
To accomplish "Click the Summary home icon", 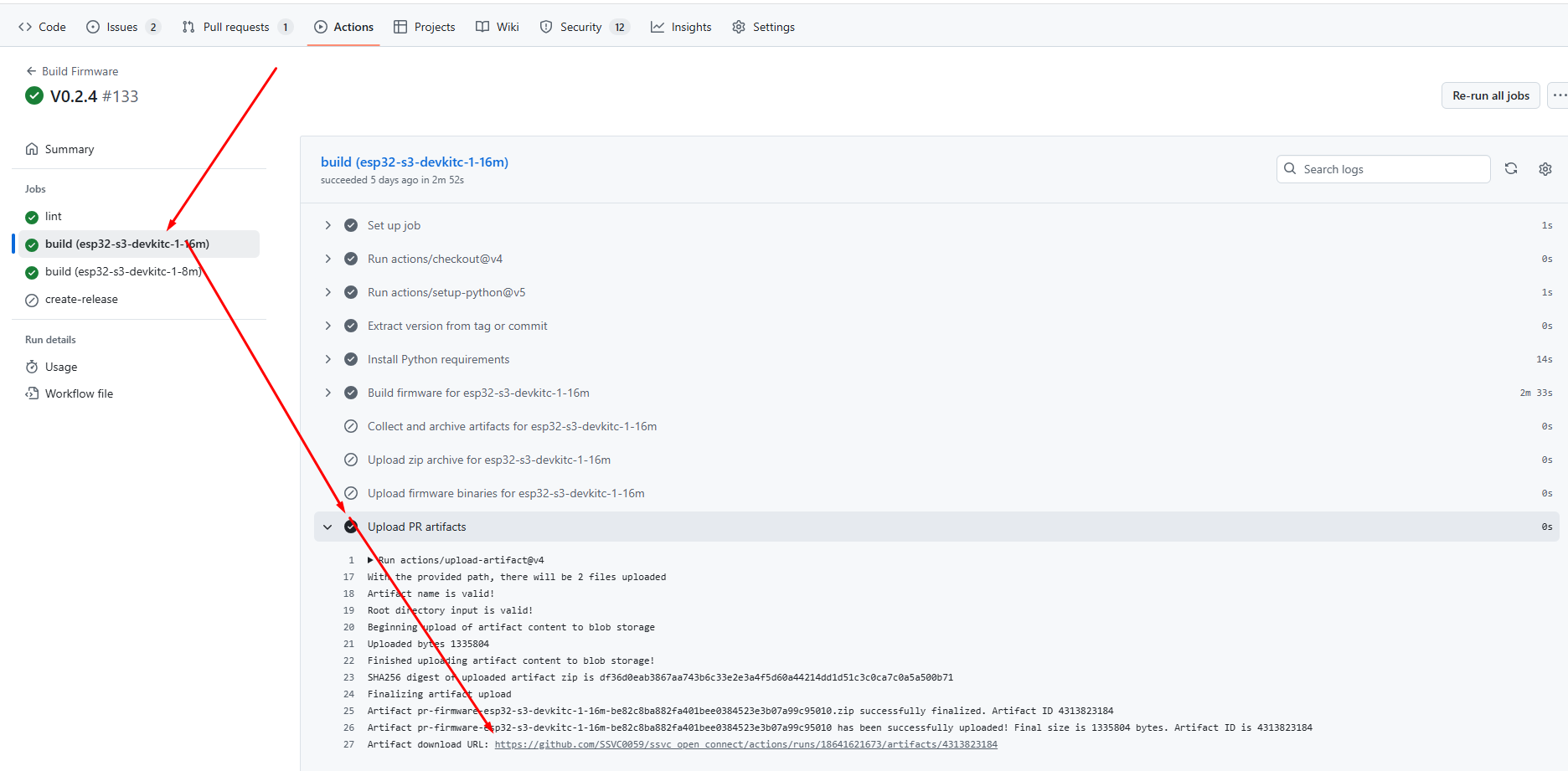I will click(32, 149).
